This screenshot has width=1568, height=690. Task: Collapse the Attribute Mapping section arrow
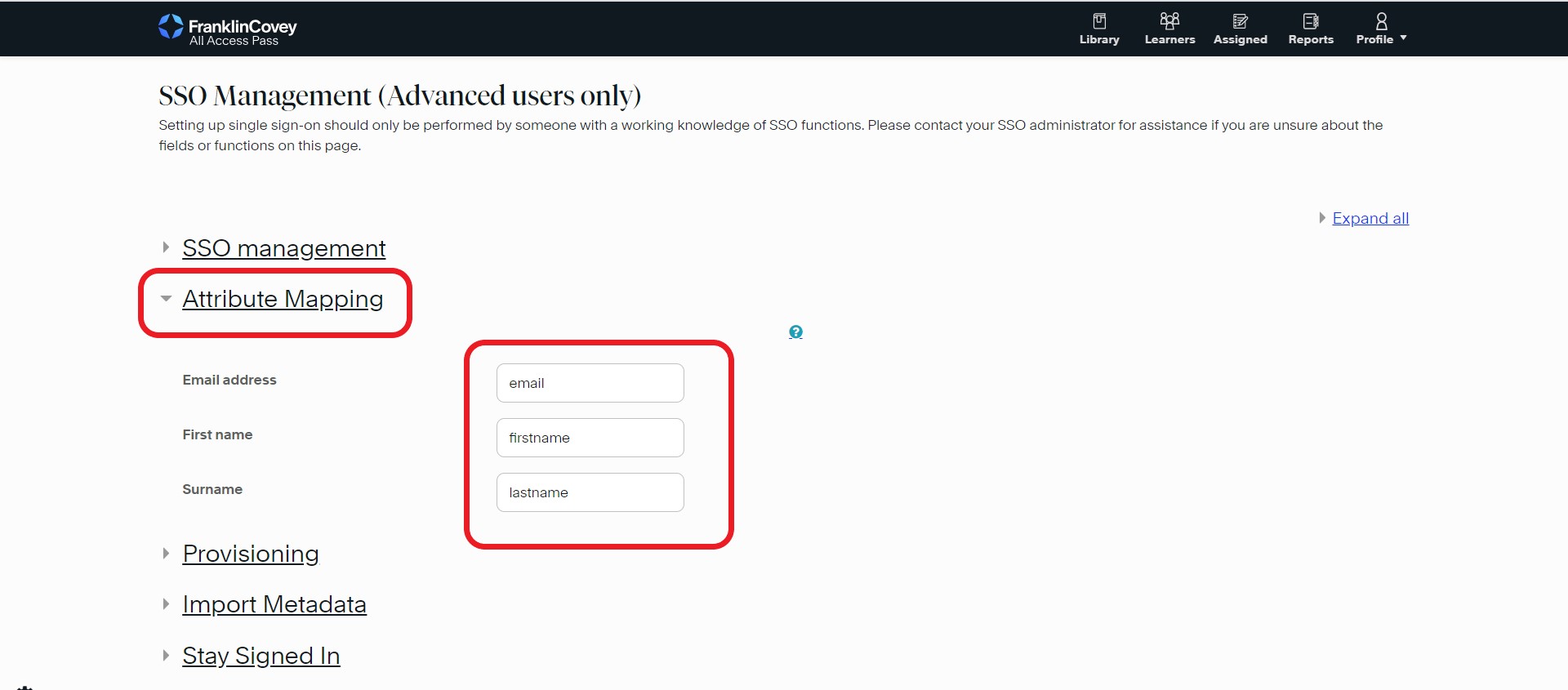(x=166, y=299)
